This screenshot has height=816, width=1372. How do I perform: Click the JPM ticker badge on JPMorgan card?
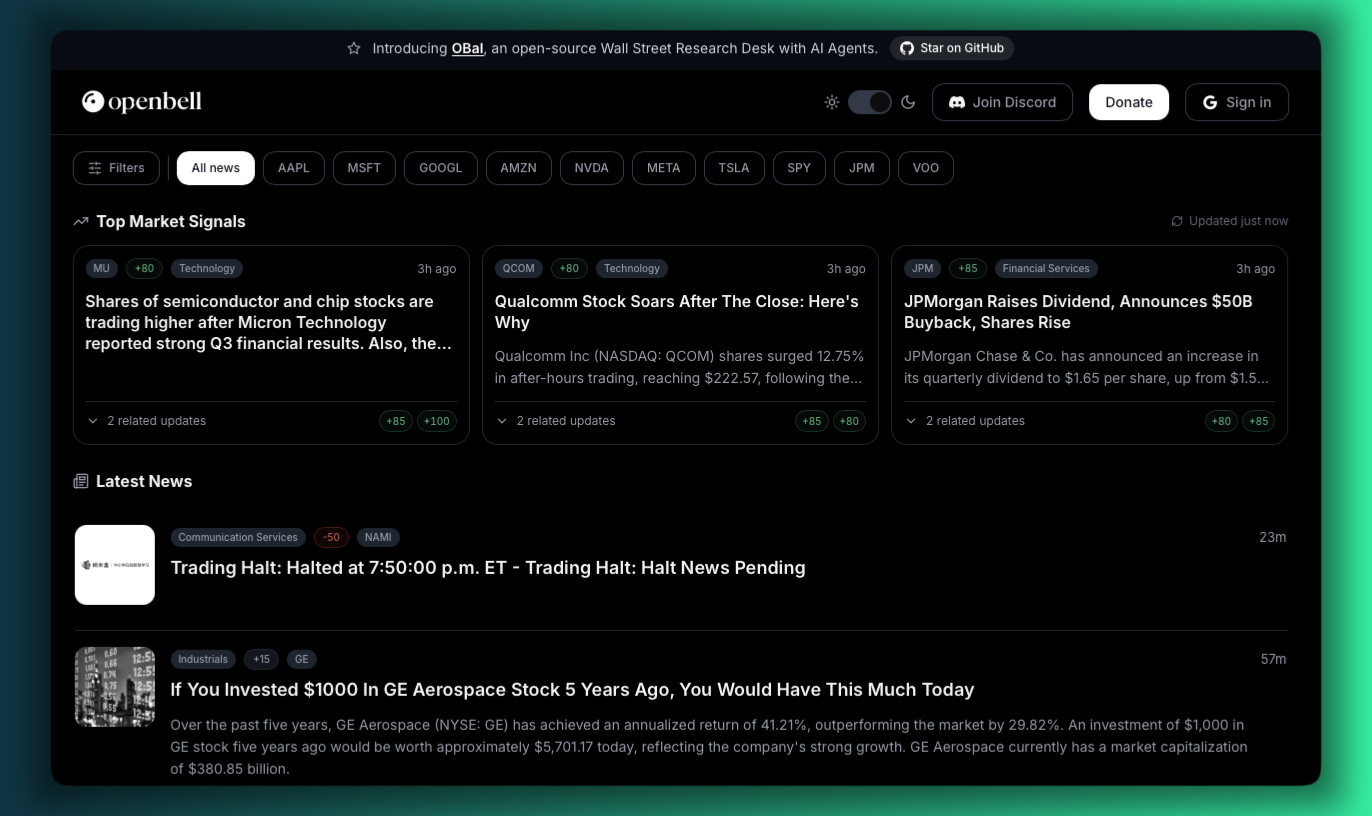tap(923, 268)
